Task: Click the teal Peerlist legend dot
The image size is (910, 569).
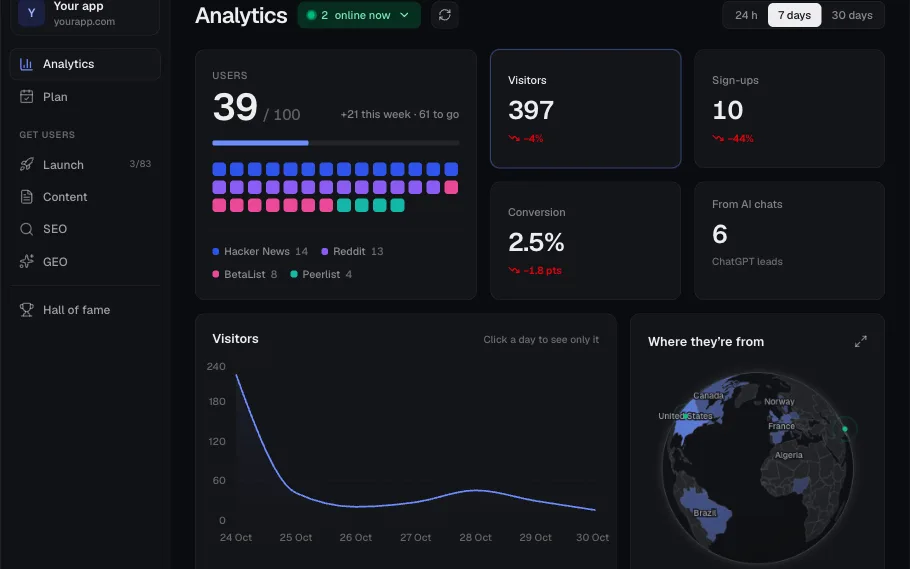Action: click(x=294, y=274)
